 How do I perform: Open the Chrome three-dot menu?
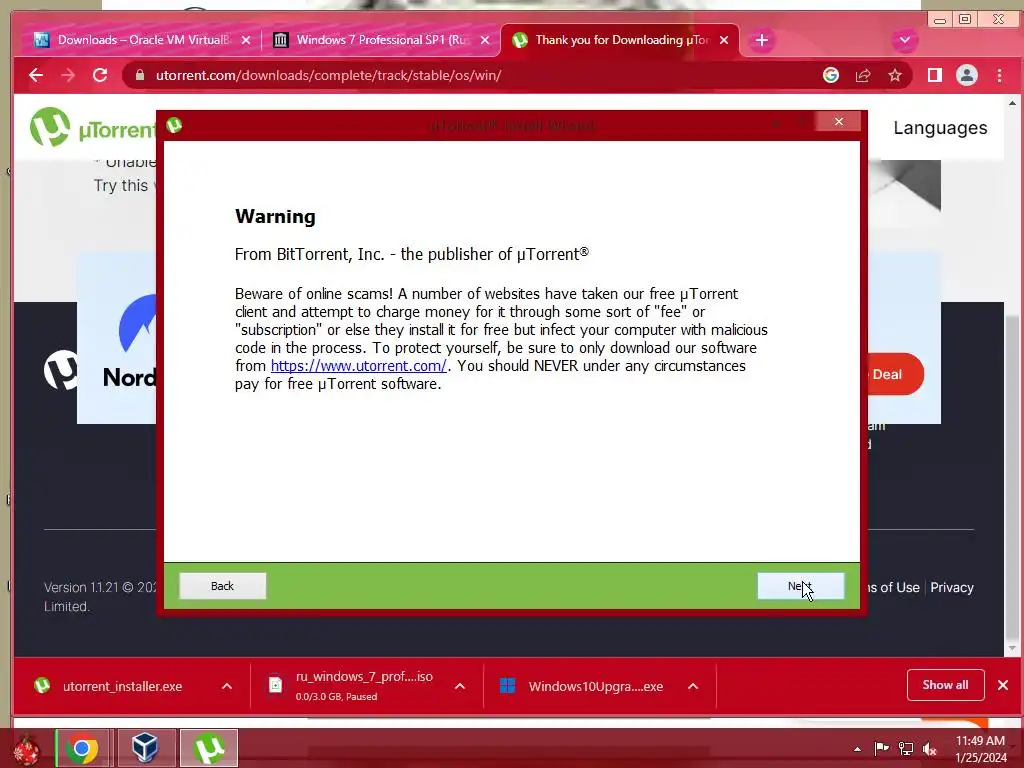click(x=999, y=75)
